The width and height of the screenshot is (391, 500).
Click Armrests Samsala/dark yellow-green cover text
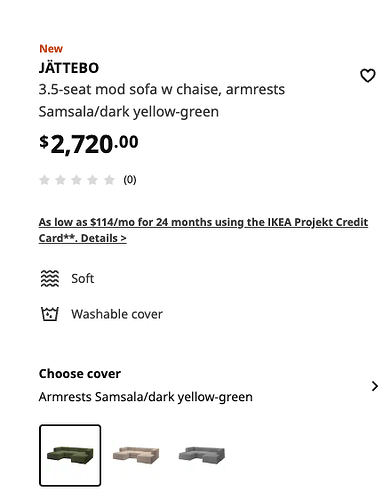point(146,397)
